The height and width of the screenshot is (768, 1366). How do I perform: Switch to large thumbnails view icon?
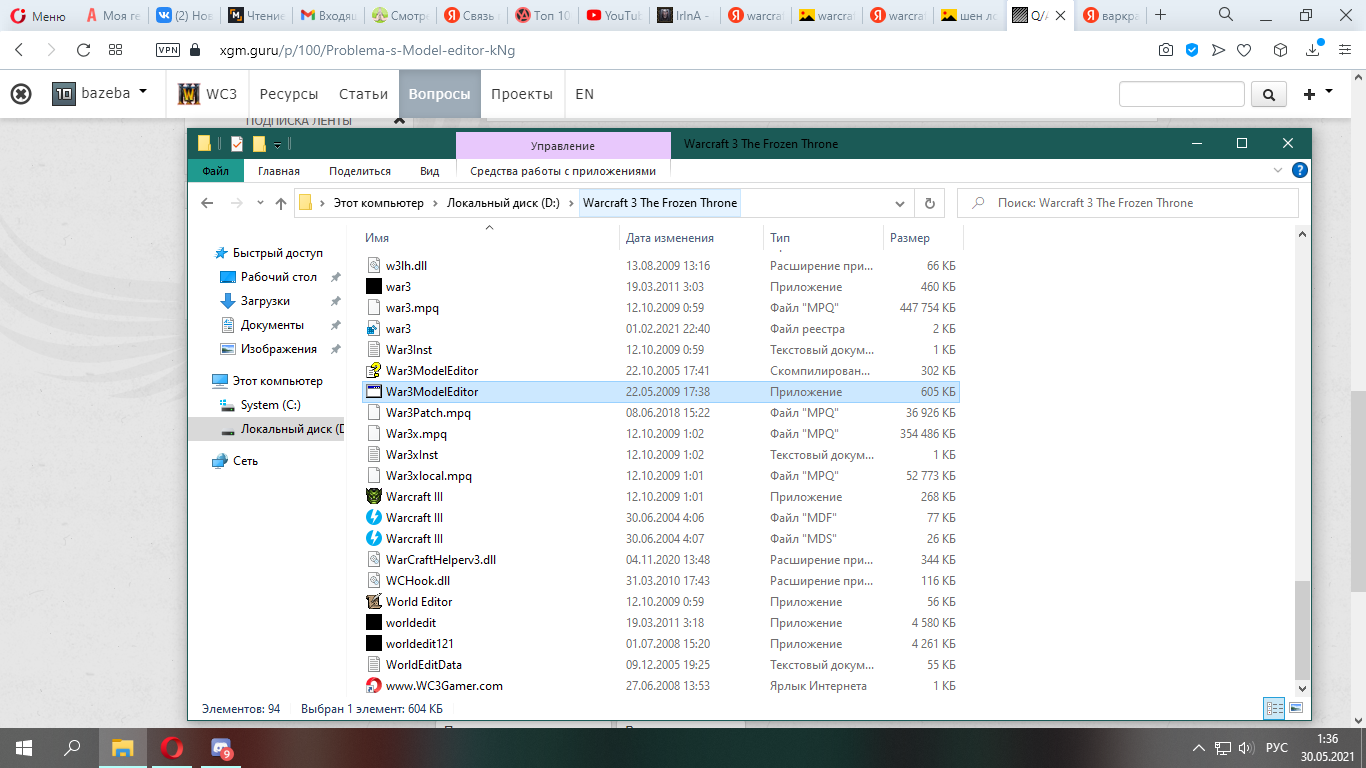click(x=1296, y=708)
